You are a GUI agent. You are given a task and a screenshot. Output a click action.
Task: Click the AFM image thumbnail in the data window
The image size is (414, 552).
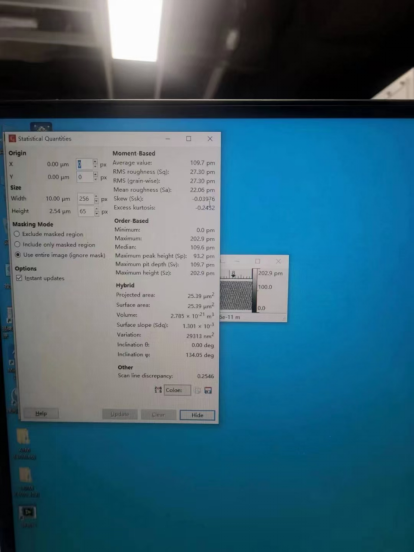pyautogui.click(x=236, y=295)
